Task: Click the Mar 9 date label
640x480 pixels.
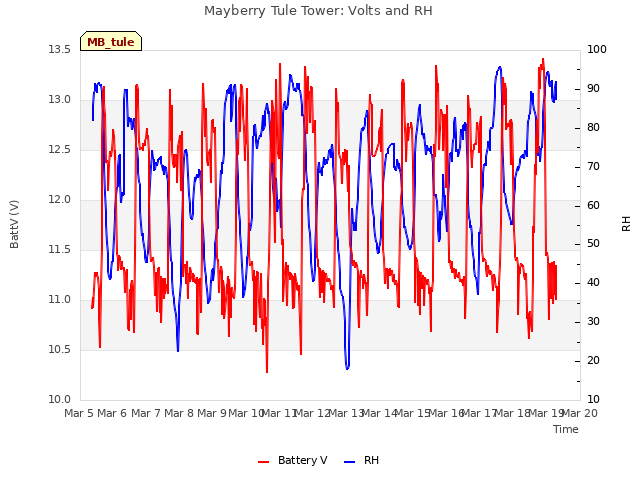Action: [x=212, y=413]
